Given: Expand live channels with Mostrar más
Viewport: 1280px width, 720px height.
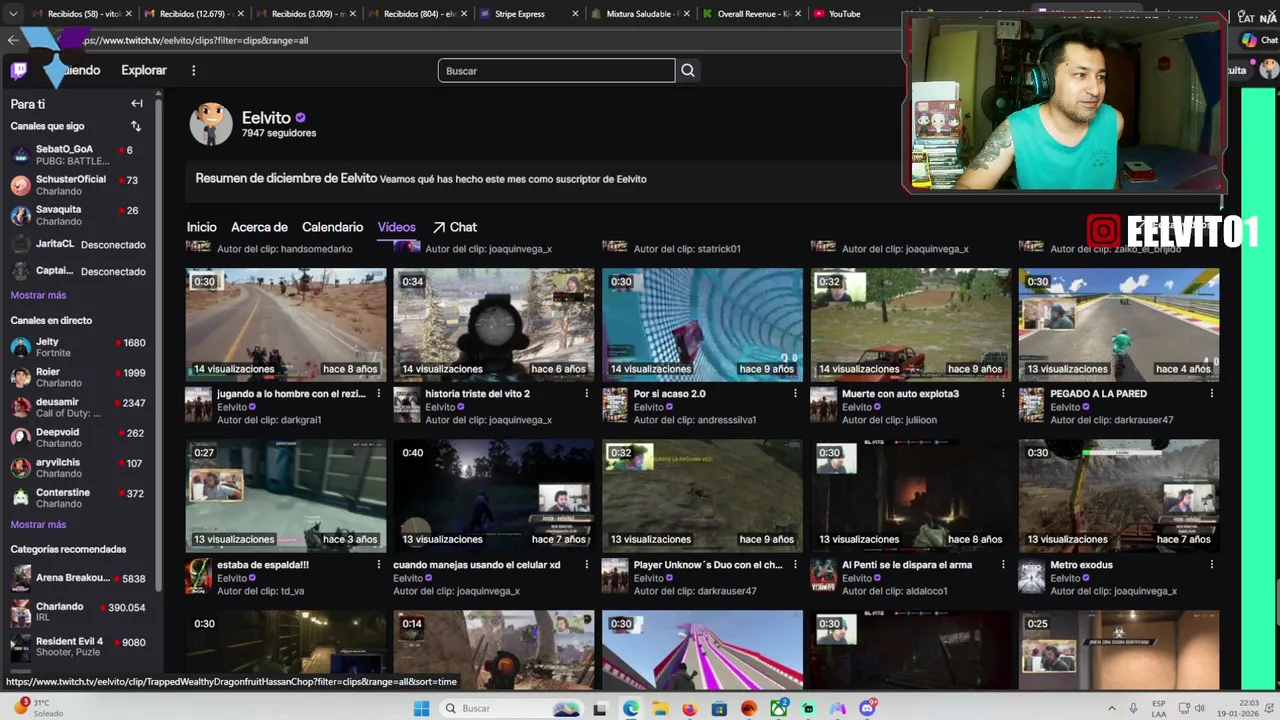Looking at the screenshot, I should tap(38, 524).
